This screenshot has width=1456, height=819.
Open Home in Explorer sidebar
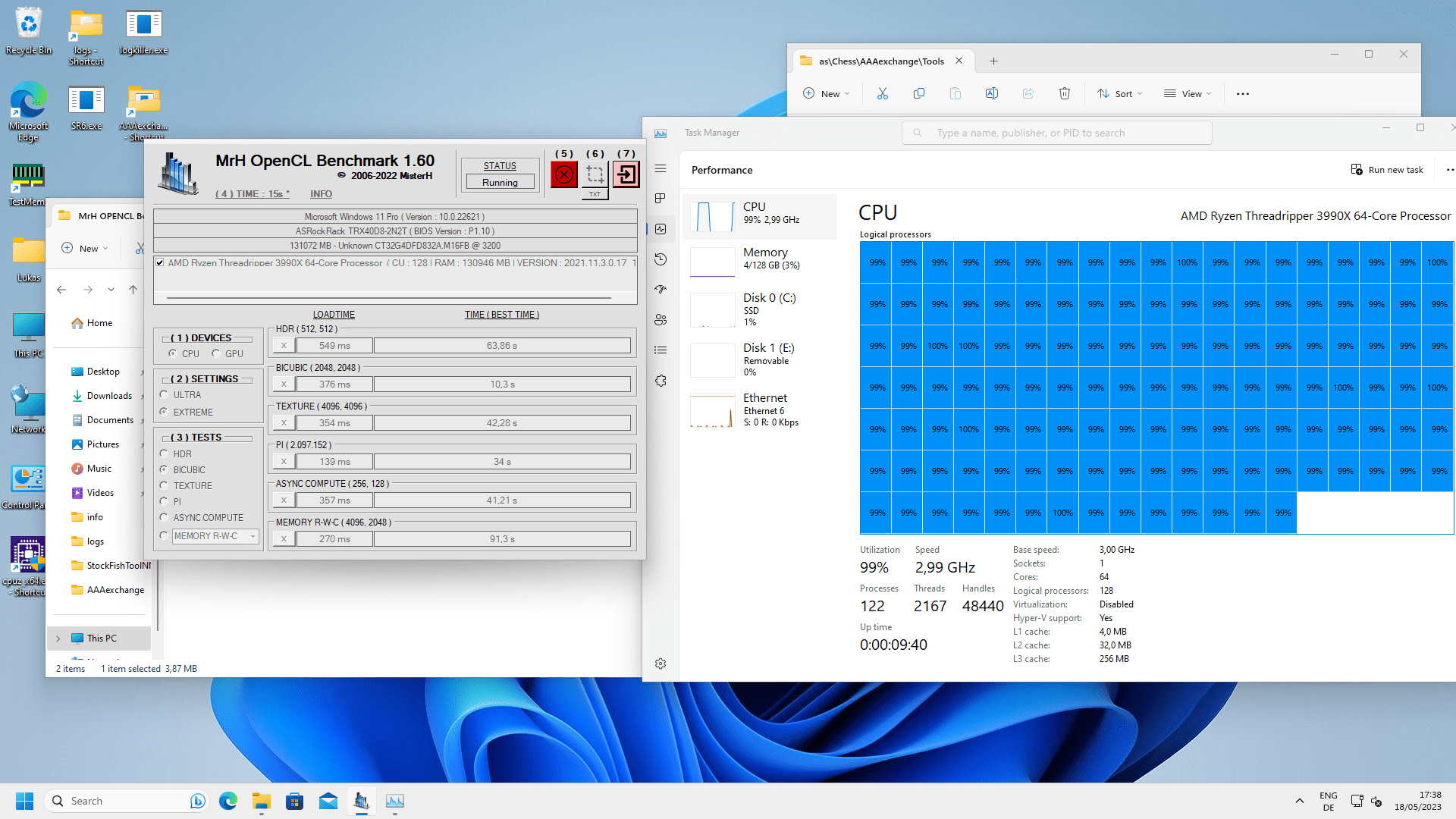[x=92, y=323]
